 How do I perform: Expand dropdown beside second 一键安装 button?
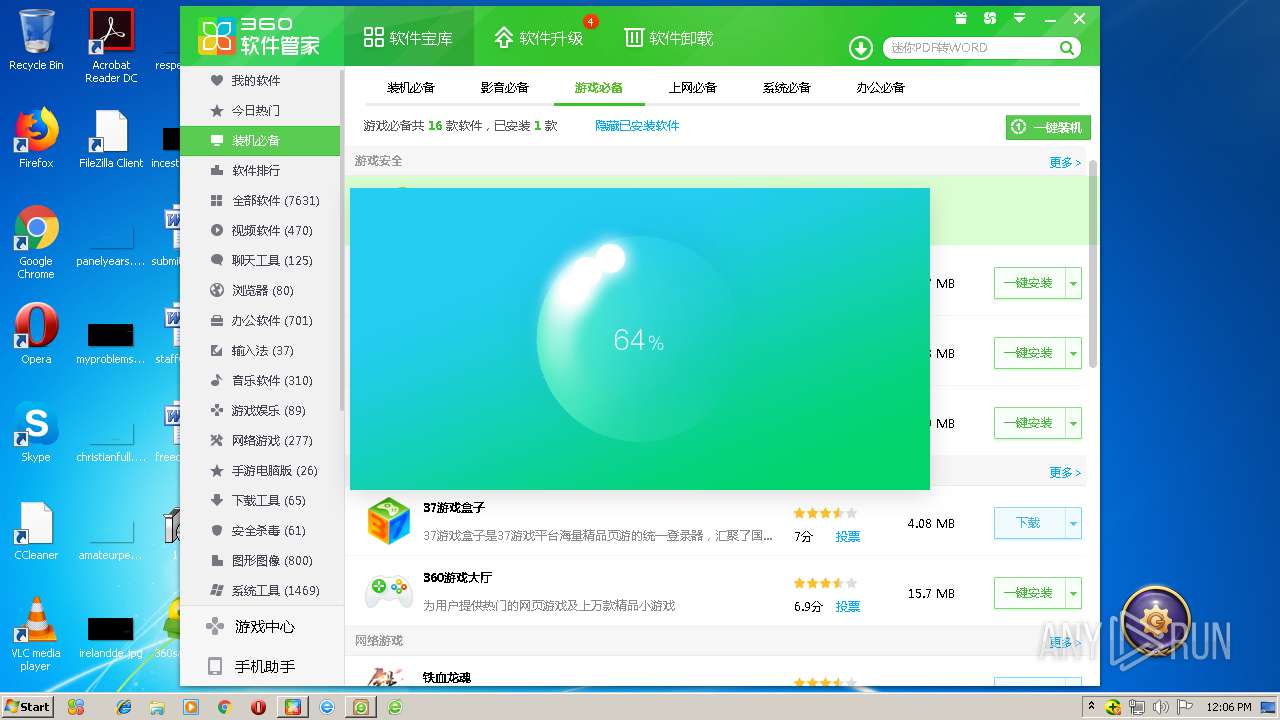tap(1074, 353)
